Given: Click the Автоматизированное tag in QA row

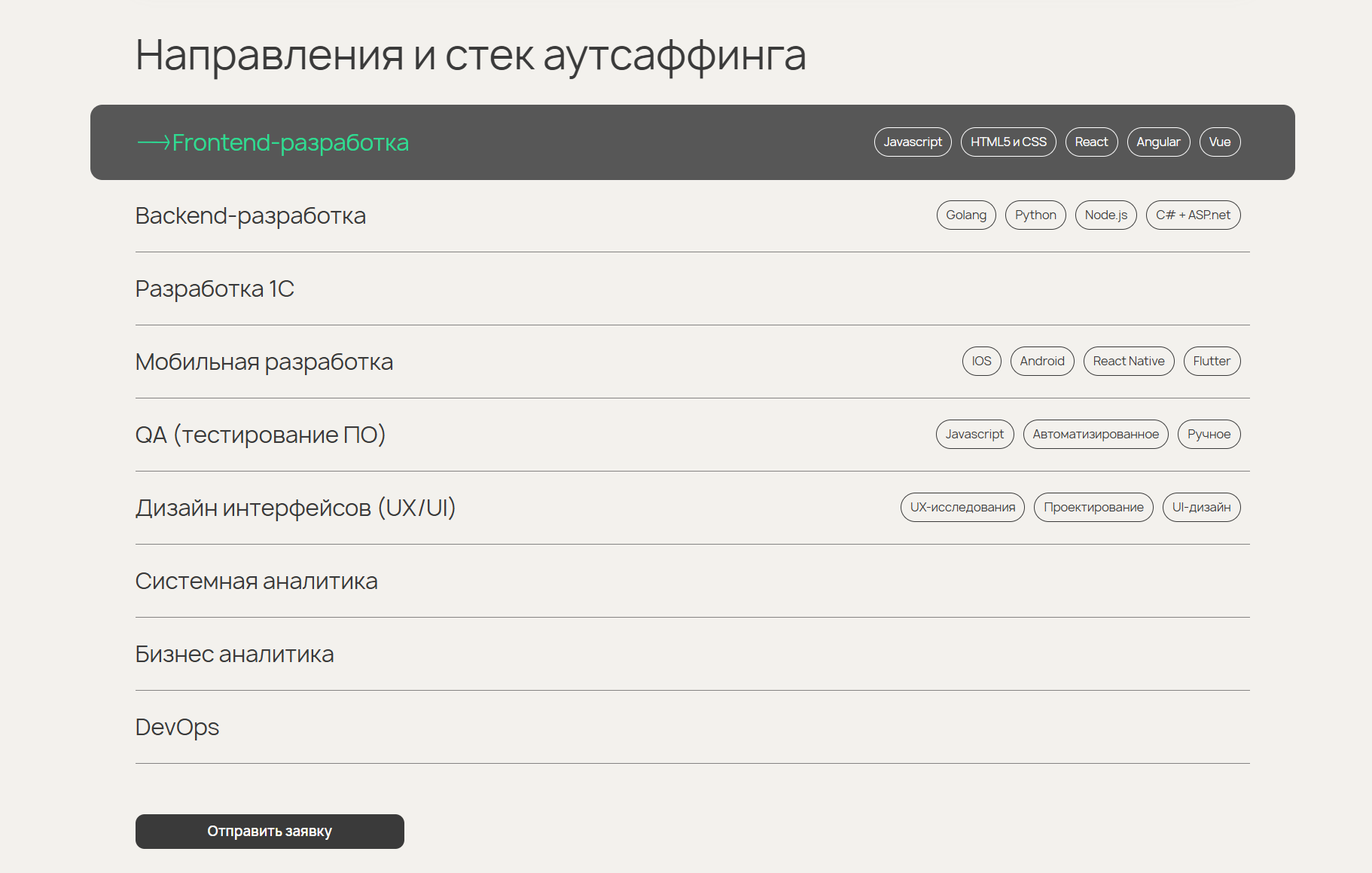Looking at the screenshot, I should pyautogui.click(x=1096, y=434).
